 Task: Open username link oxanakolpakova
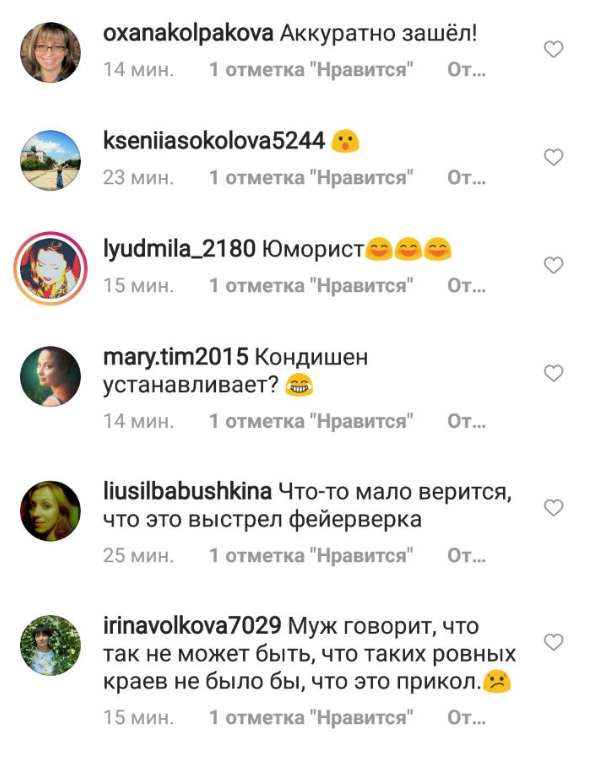(x=188, y=34)
